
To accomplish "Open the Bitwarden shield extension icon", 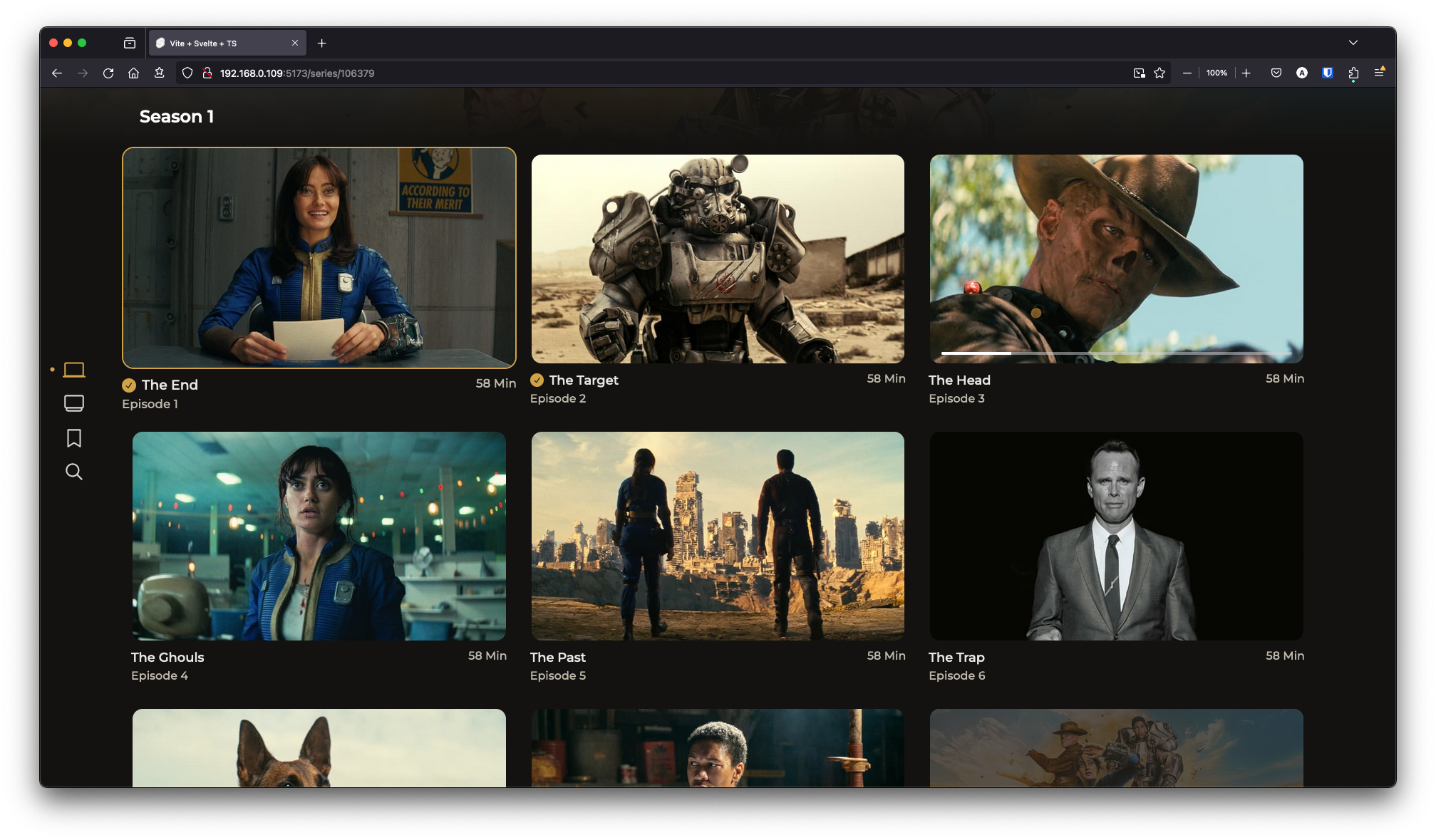I will click(1328, 73).
